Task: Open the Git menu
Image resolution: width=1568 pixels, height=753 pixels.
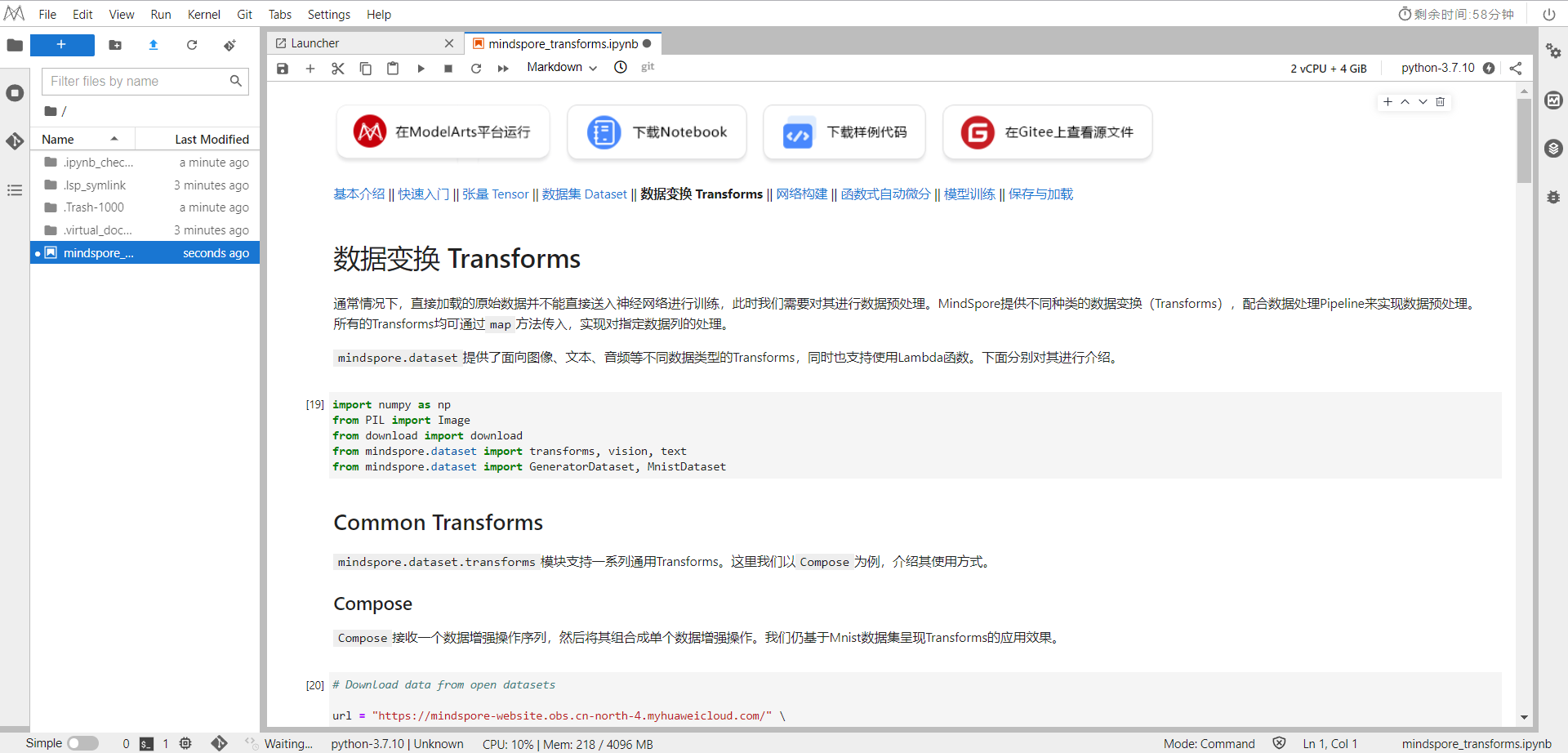Action: pyautogui.click(x=245, y=15)
